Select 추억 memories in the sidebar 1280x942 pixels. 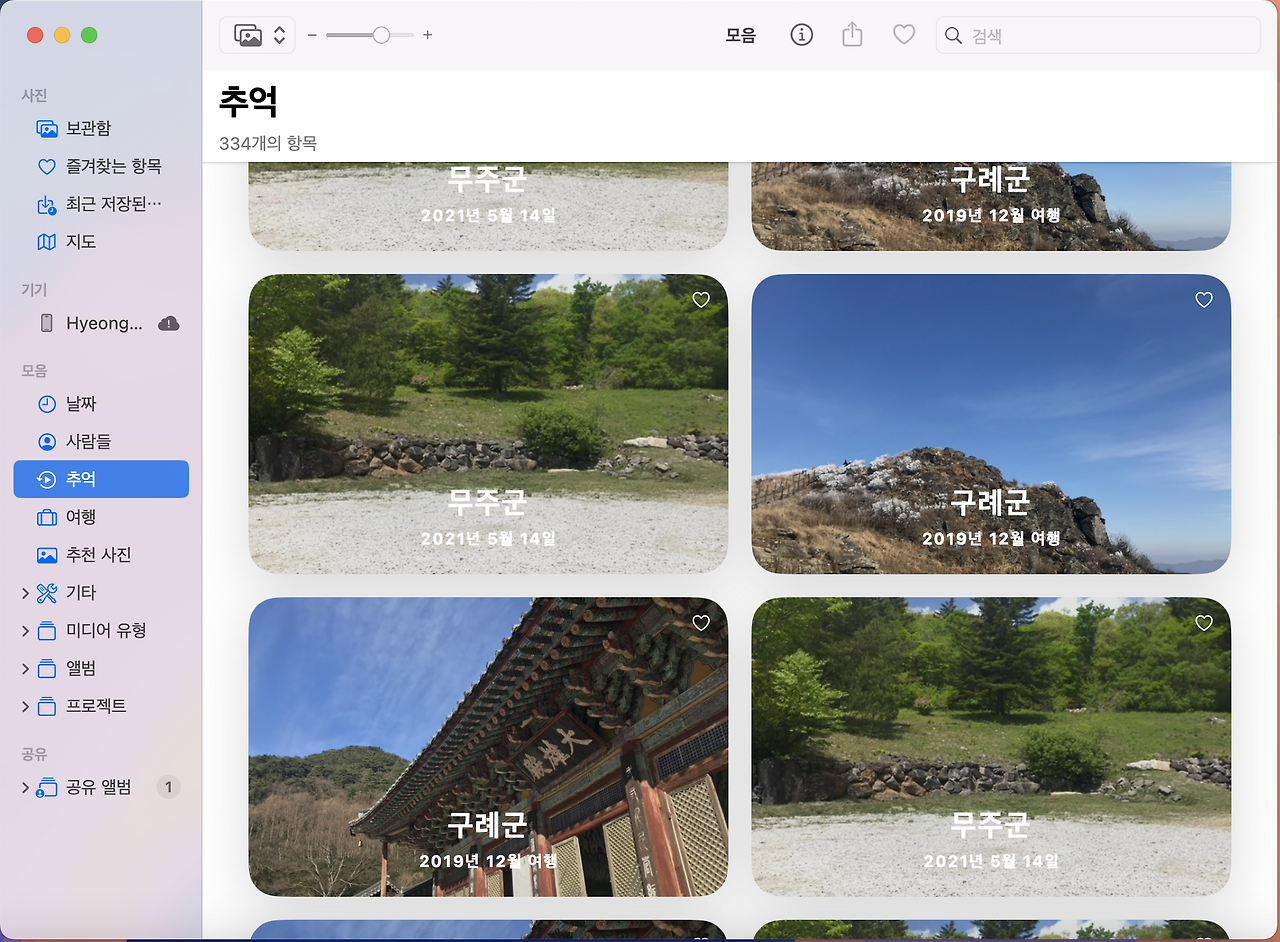click(x=101, y=479)
